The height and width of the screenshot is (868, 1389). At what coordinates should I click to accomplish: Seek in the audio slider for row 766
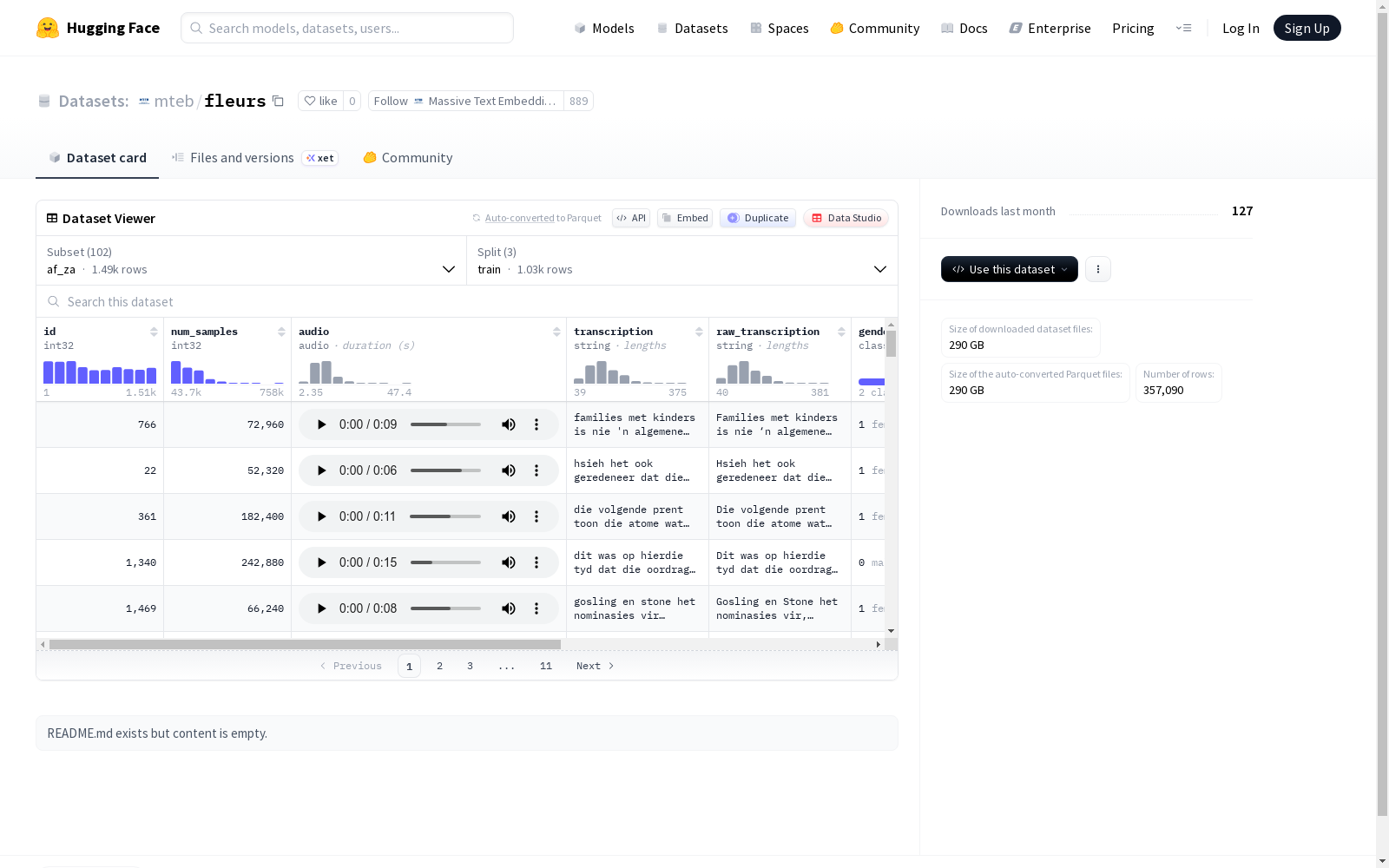pos(445,424)
